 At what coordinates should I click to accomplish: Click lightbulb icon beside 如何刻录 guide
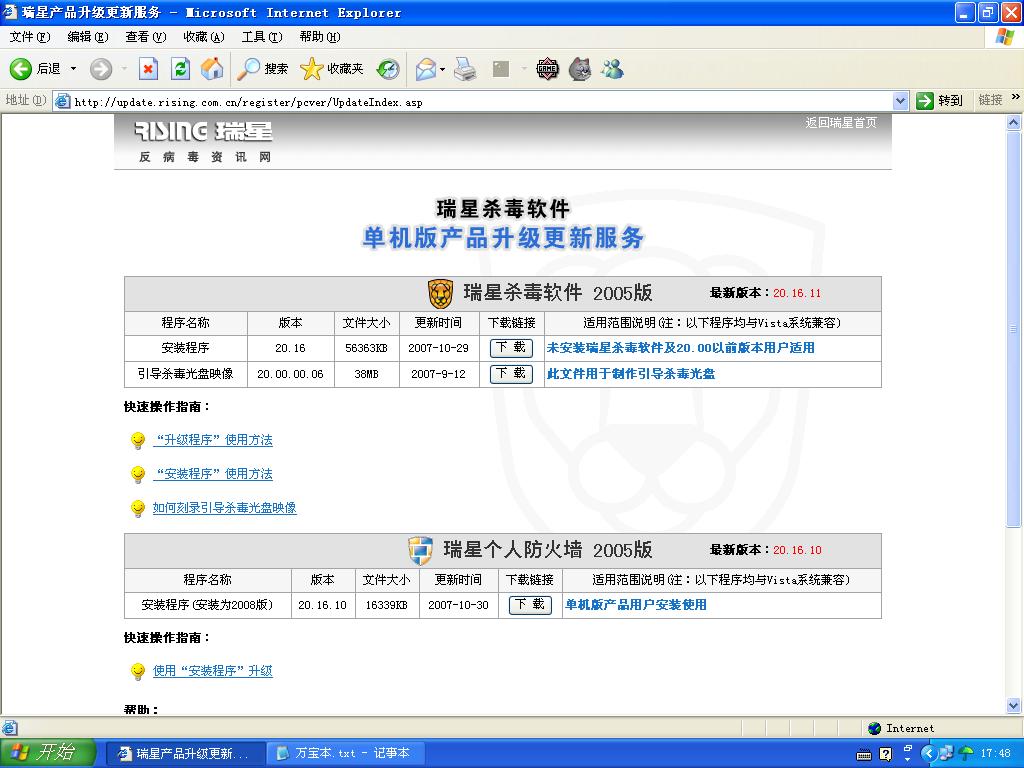(x=138, y=508)
